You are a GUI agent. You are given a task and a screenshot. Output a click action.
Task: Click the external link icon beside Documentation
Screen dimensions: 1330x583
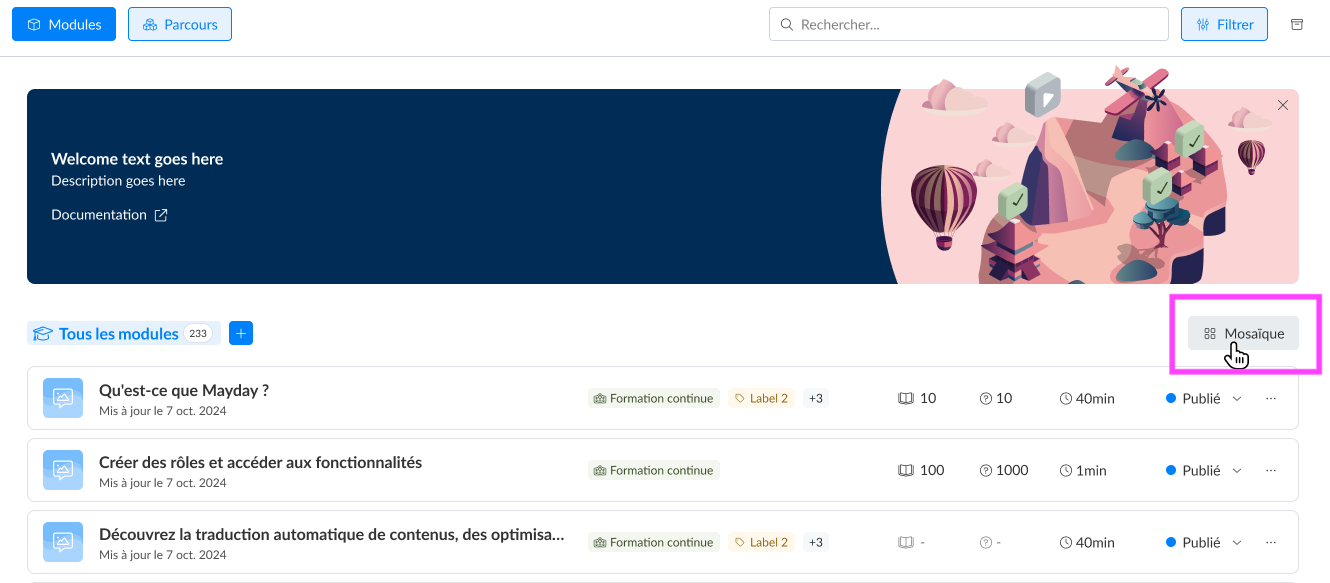[x=161, y=214]
